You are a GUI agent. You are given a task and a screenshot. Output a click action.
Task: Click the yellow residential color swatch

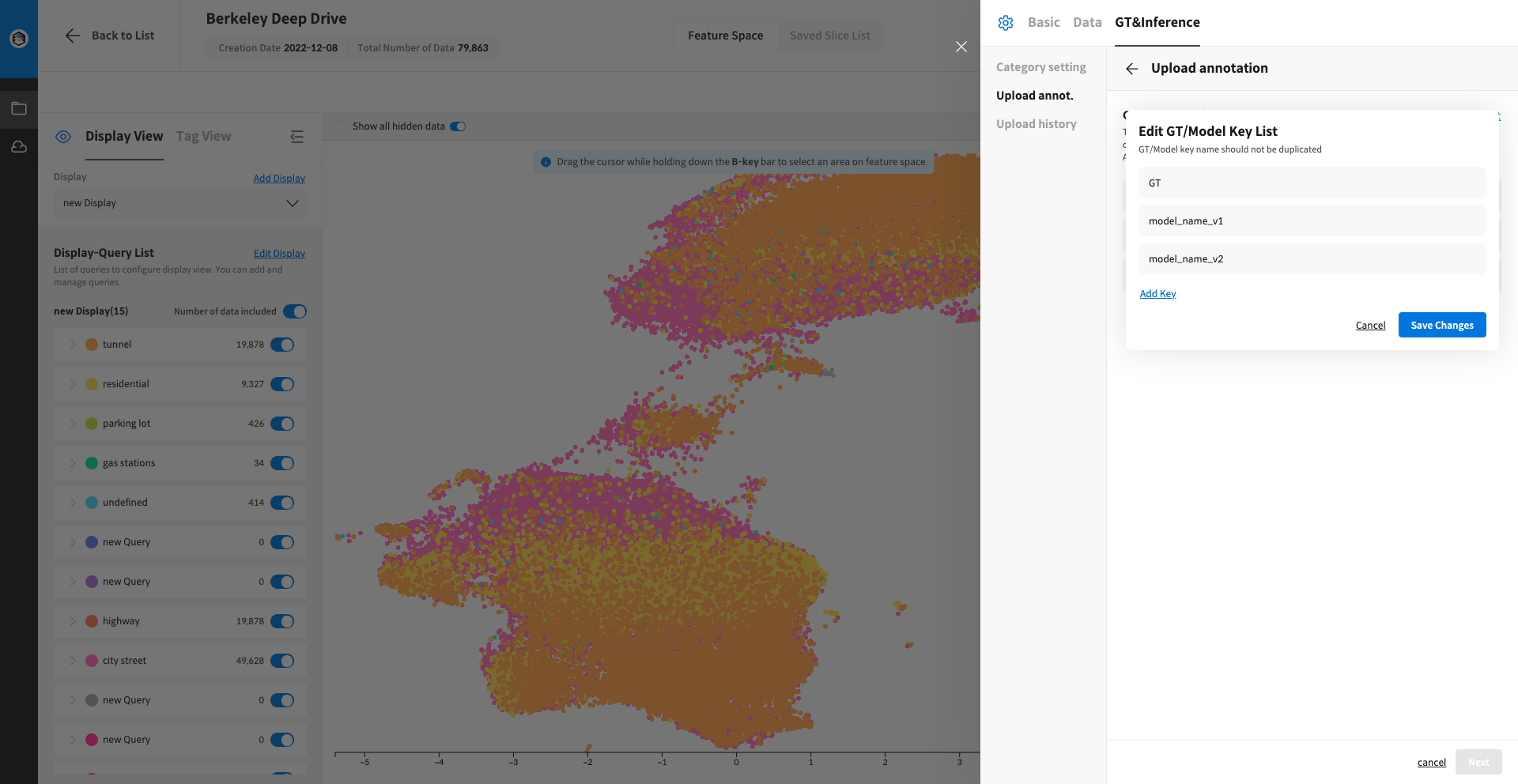point(92,384)
